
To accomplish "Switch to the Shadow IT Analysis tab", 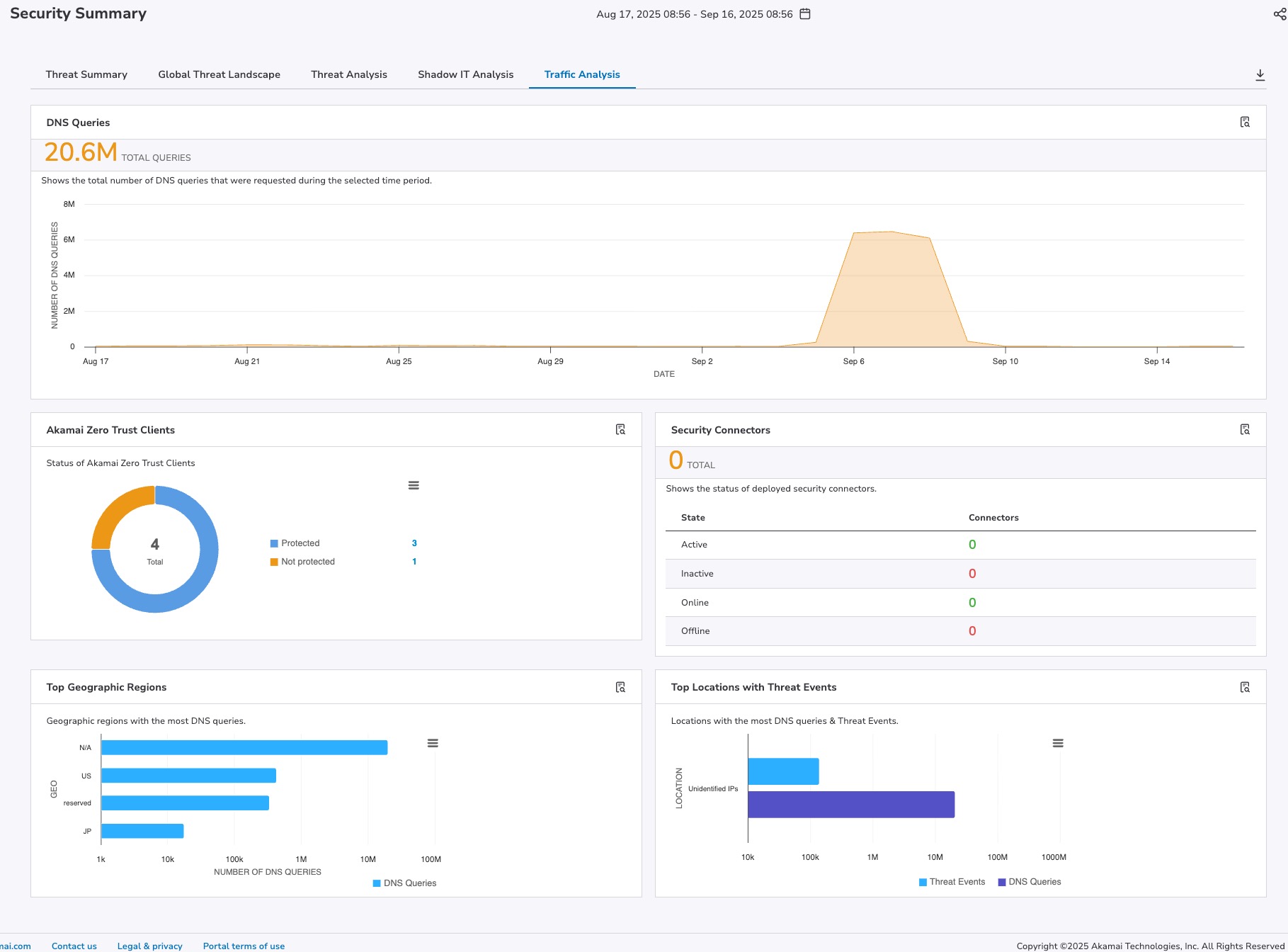I will [x=465, y=74].
